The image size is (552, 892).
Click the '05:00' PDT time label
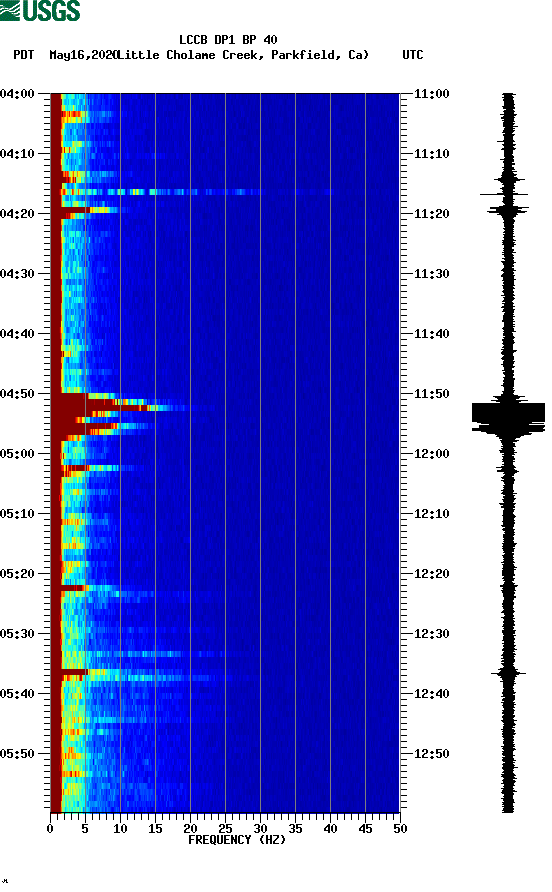click(18, 454)
